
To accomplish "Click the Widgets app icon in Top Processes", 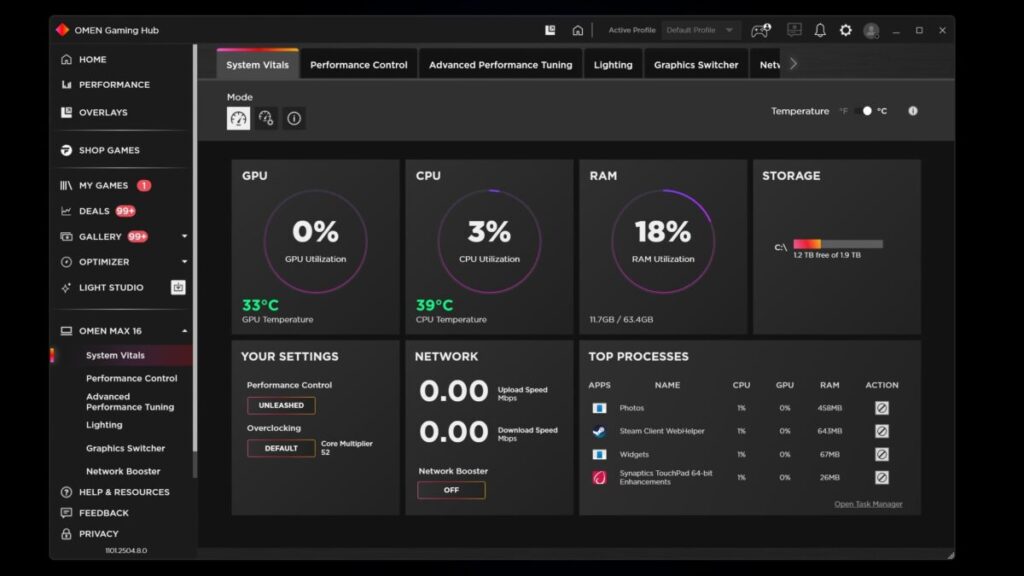I will coord(599,455).
